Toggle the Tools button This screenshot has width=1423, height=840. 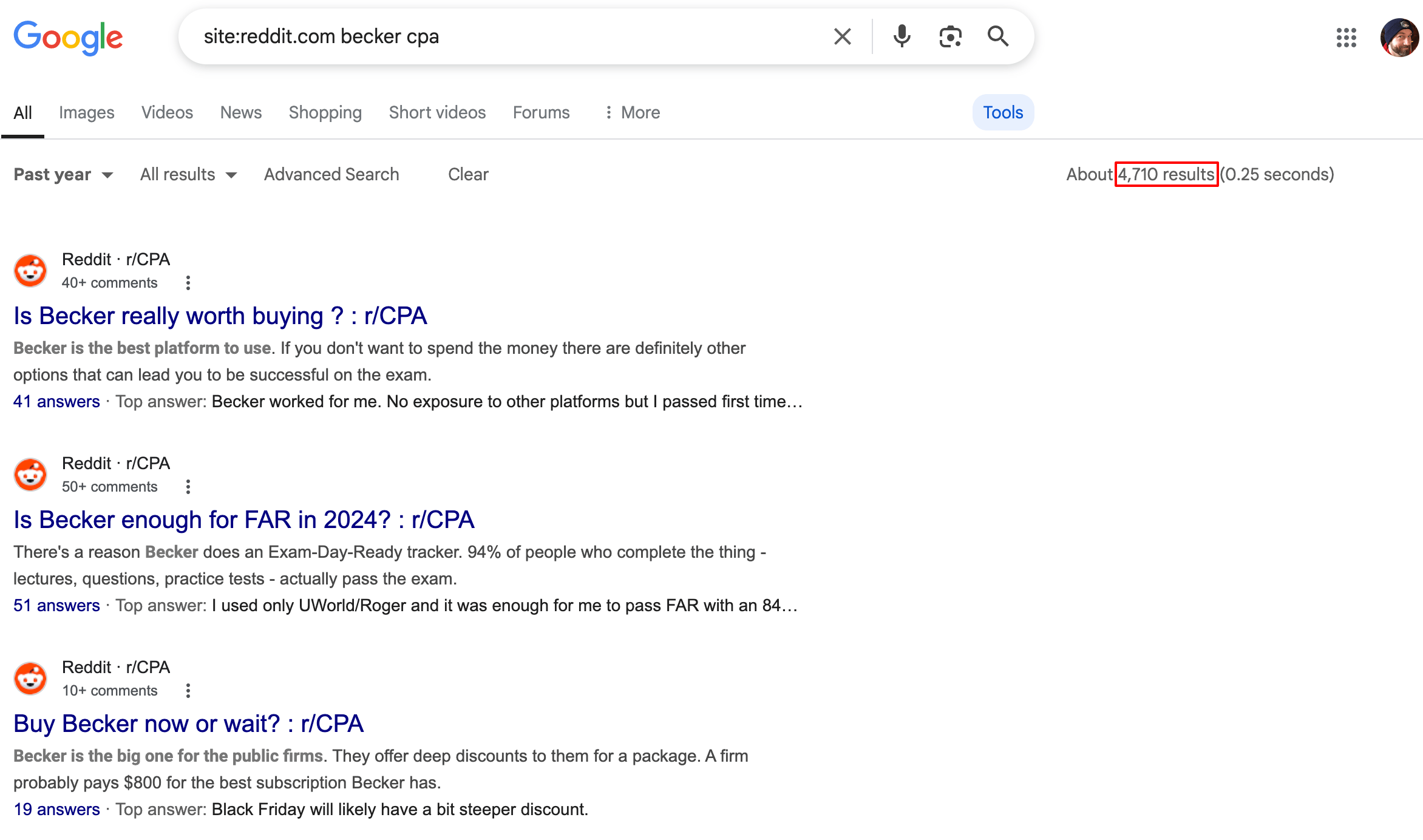(x=1003, y=113)
